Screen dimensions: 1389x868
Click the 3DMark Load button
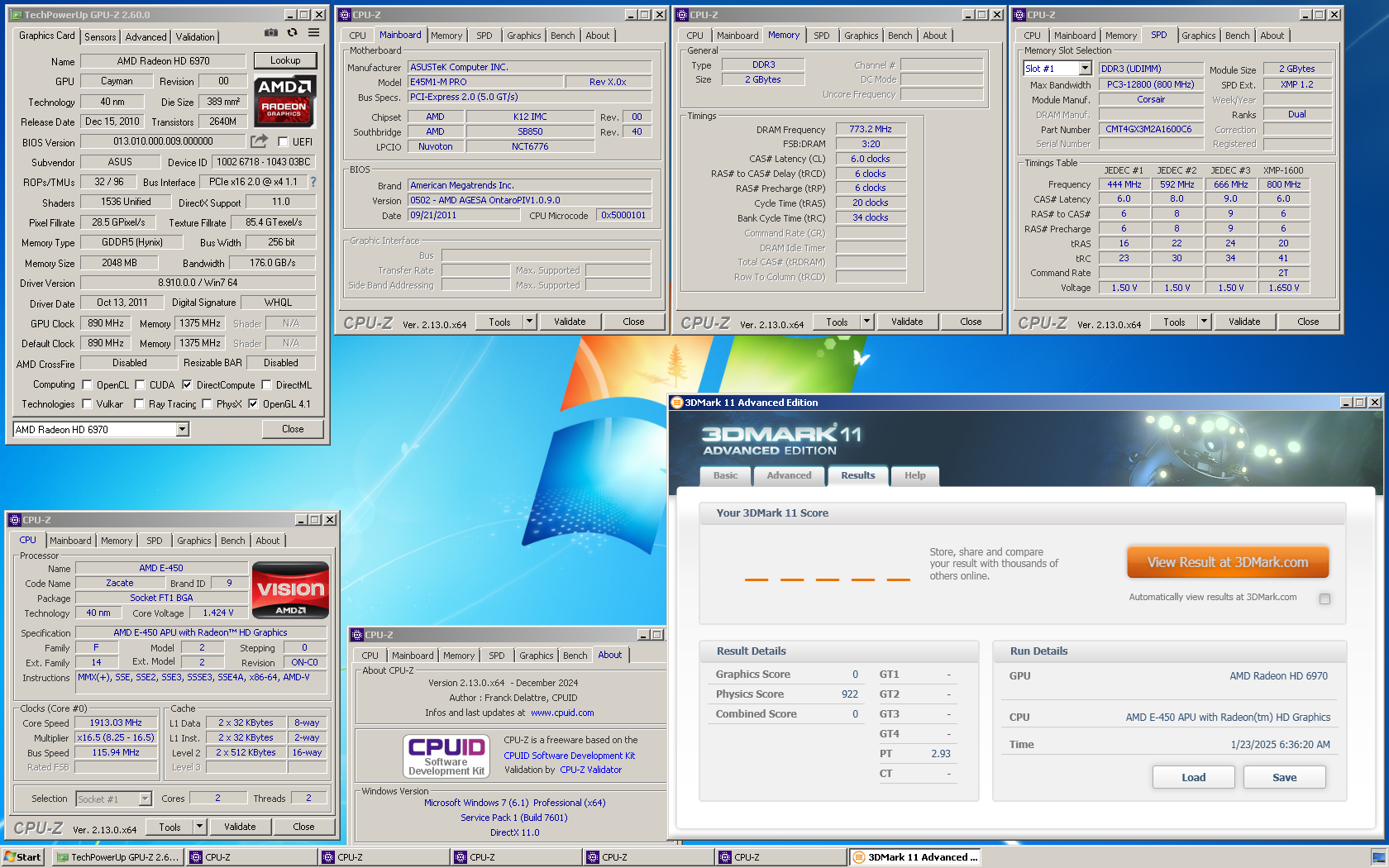tap(1193, 777)
